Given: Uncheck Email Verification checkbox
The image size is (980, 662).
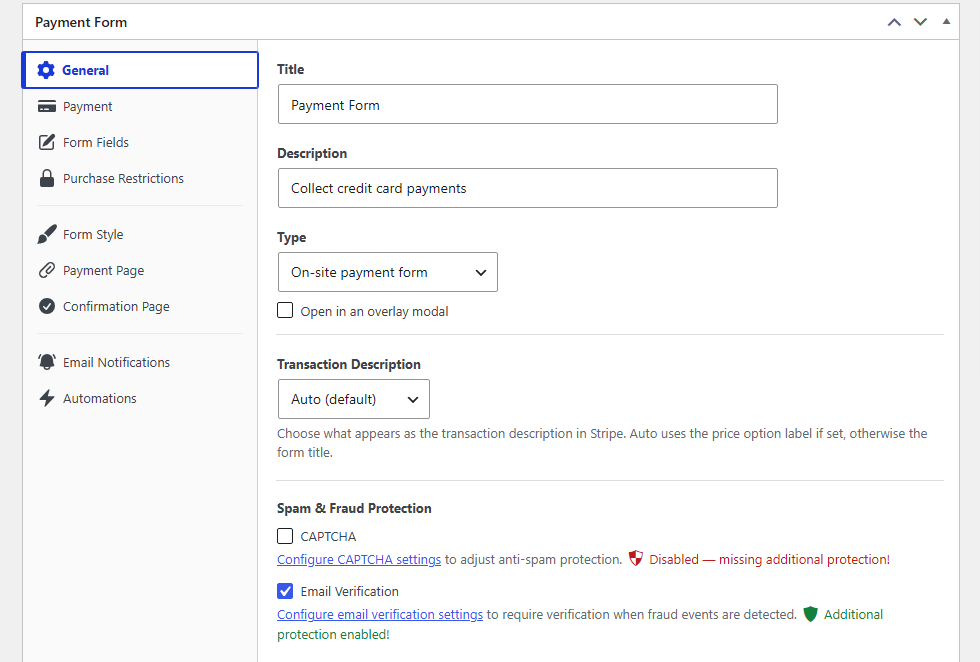Looking at the screenshot, I should pyautogui.click(x=285, y=591).
